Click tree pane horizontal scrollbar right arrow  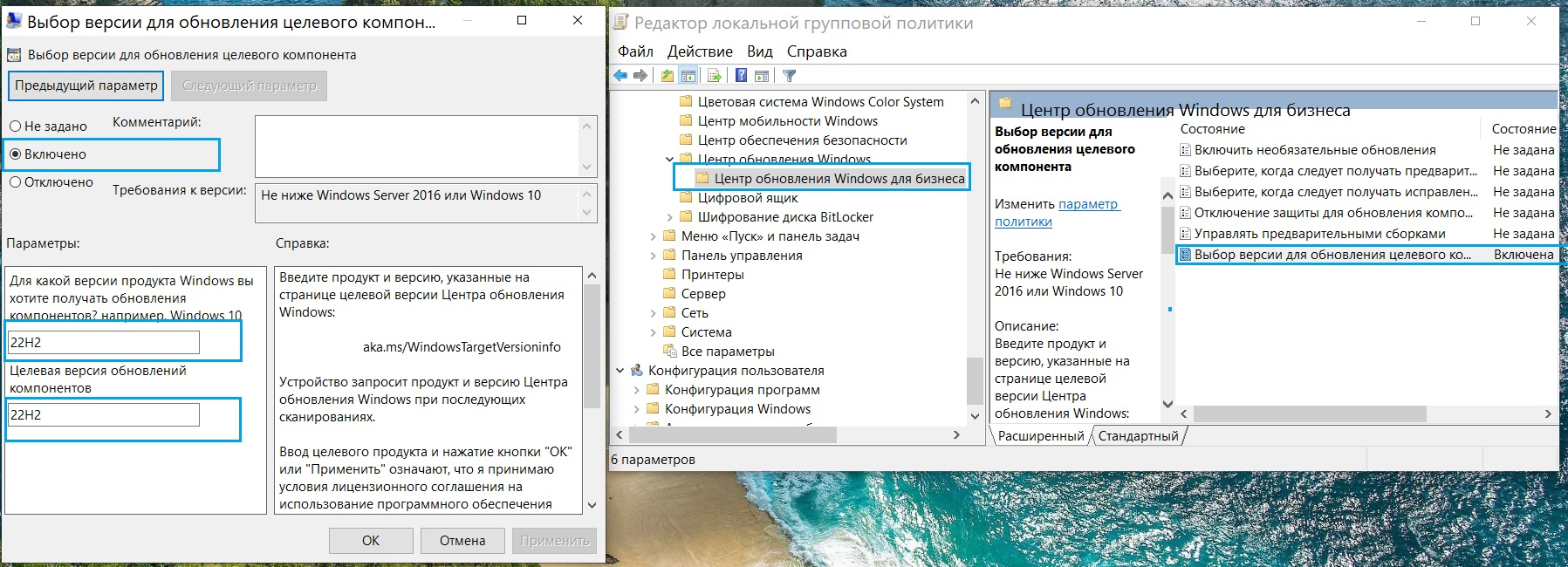956,434
